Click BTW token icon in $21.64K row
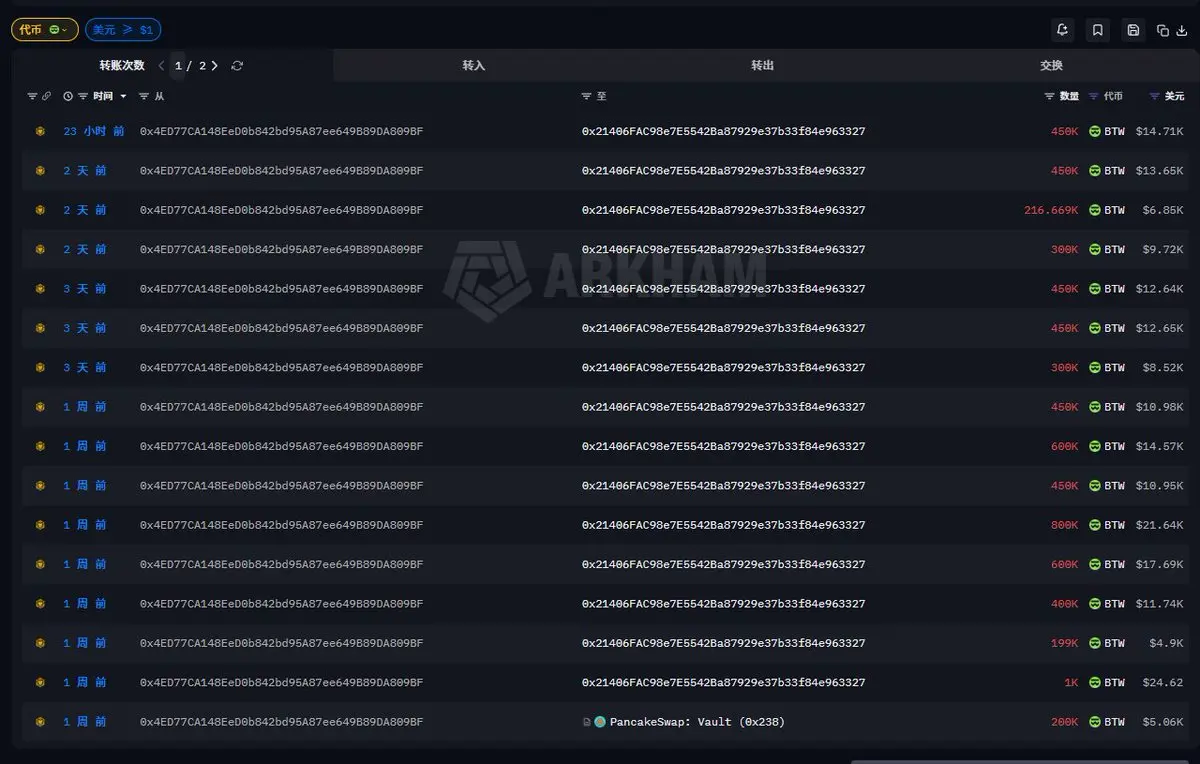 click(1095, 525)
